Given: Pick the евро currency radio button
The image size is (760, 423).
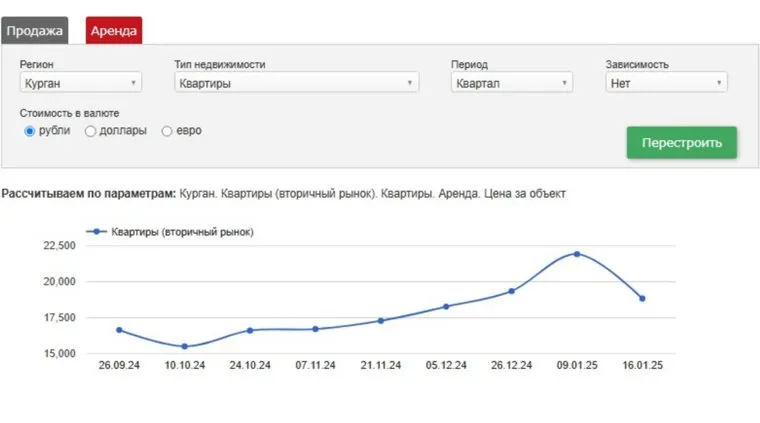Looking at the screenshot, I should [x=167, y=131].
